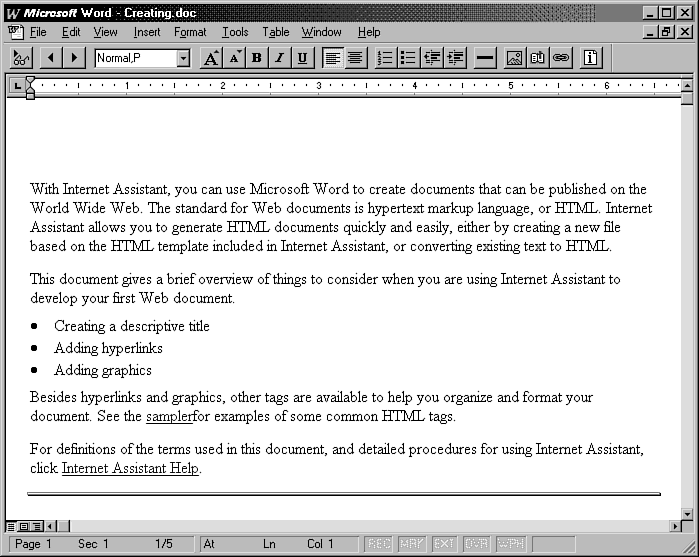Toggle italic formatting
699x557 pixels.
pyautogui.click(x=280, y=58)
